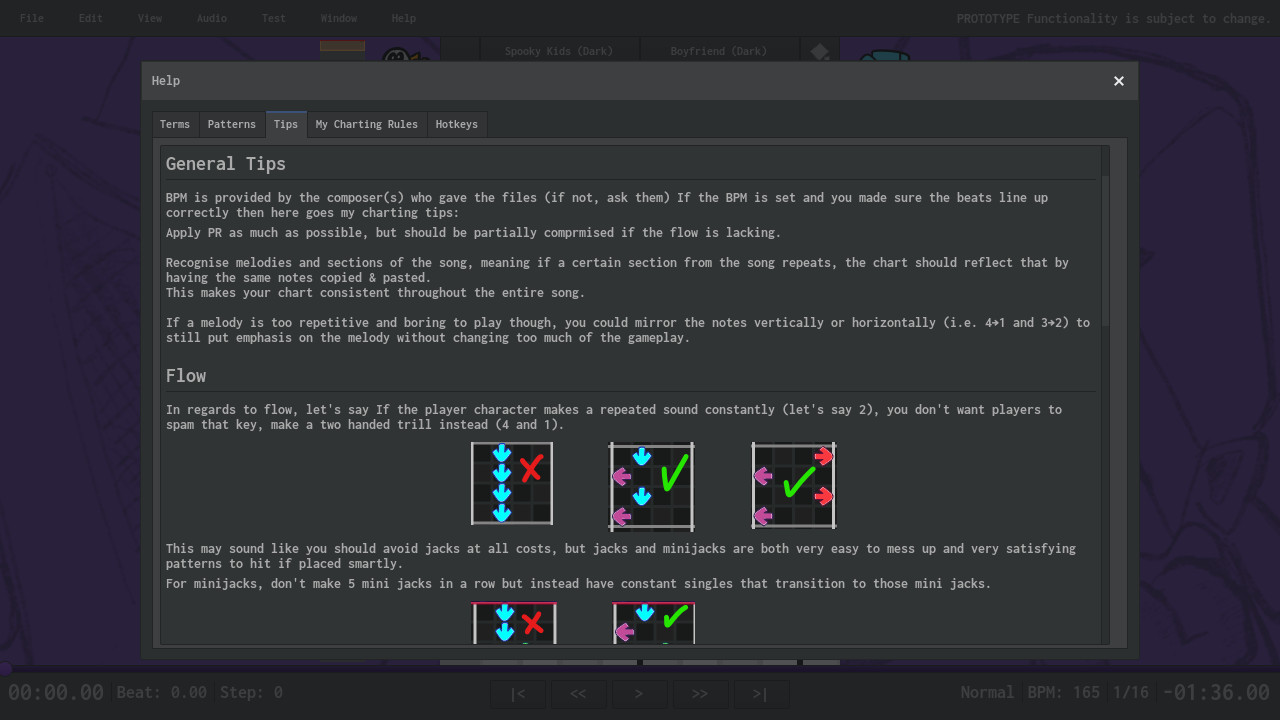Click the incorrect jack pattern image with red X
1280x720 pixels.
pos(512,484)
